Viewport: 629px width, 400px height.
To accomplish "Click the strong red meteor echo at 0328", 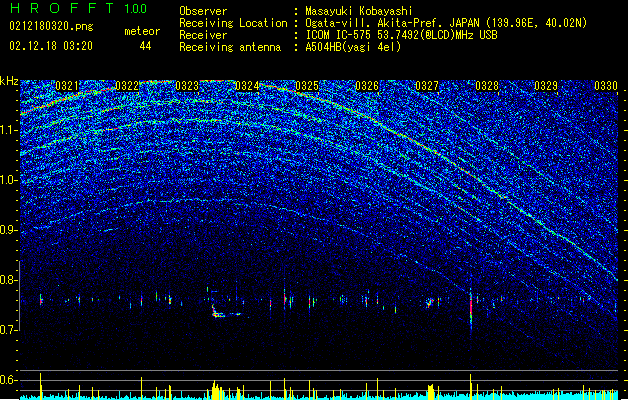I will tap(471, 308).
